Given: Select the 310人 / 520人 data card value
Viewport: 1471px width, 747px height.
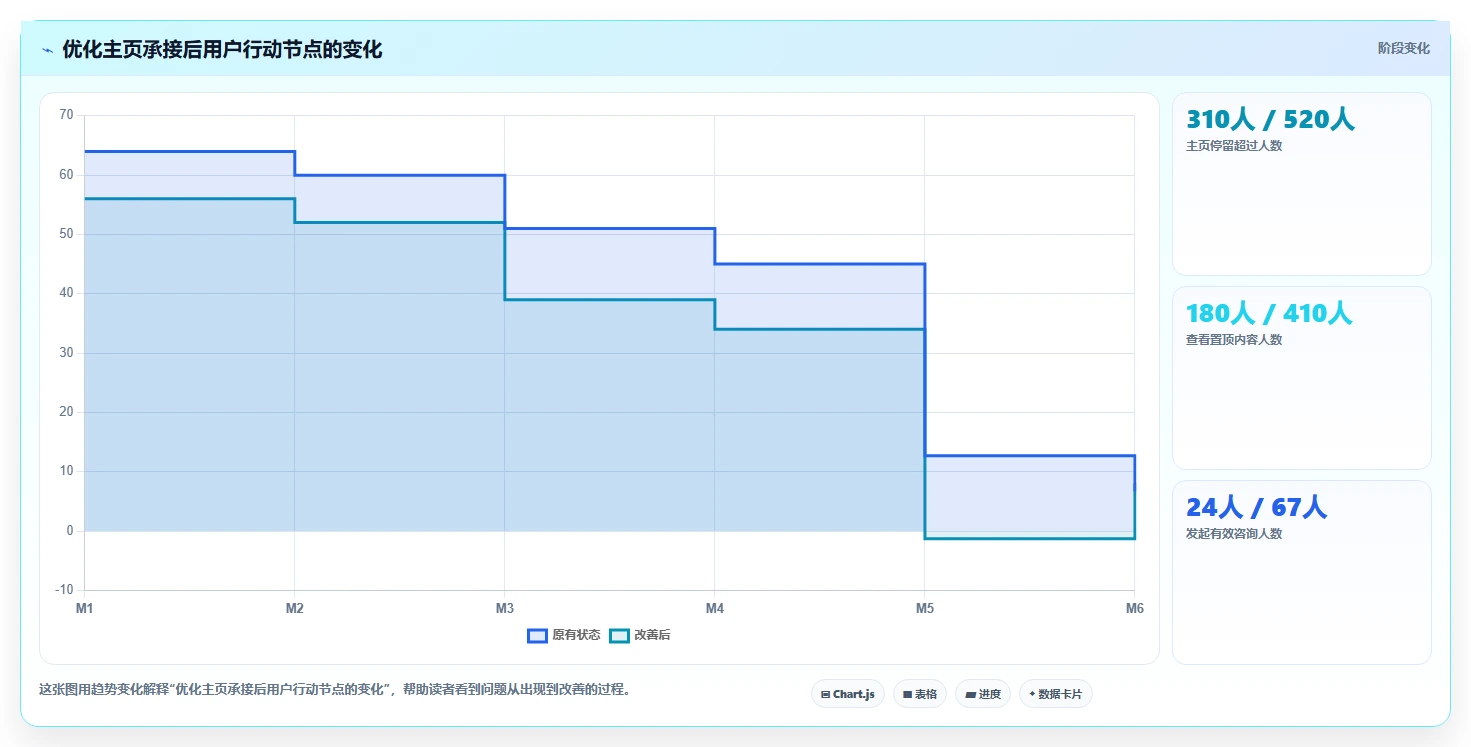Looking at the screenshot, I should click(1270, 120).
